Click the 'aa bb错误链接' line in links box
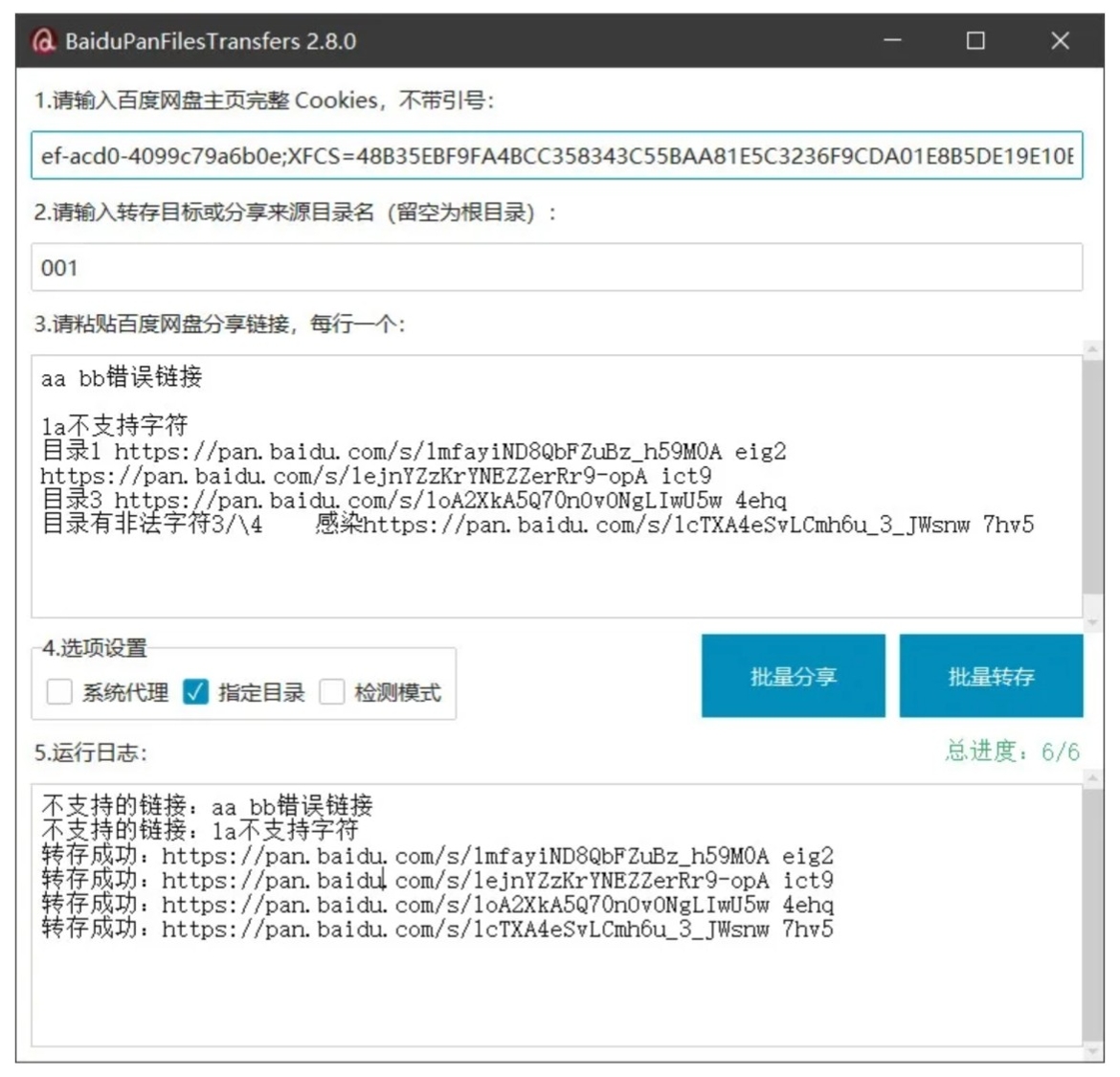Image resolution: width=1120 pixels, height=1077 pixels. point(122,377)
